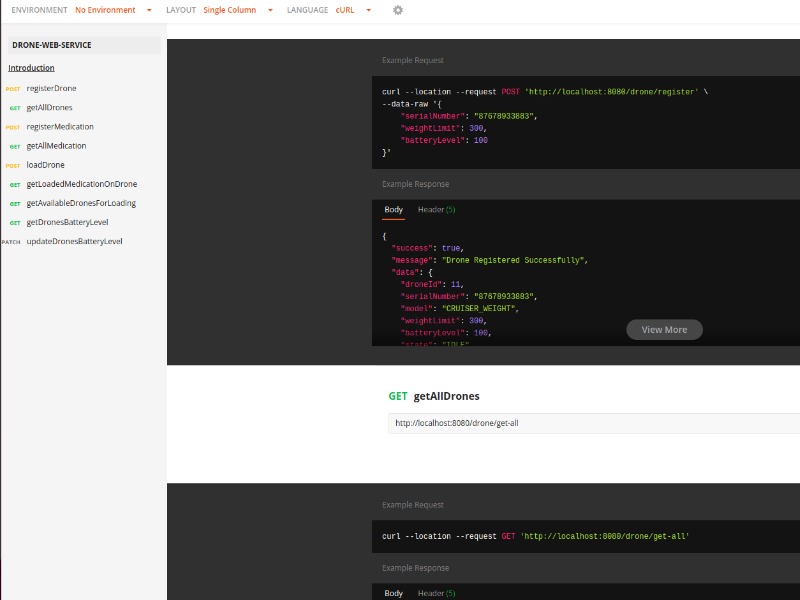The image size is (800, 600).
Task: Select getLoadedMedicationOnDrone in sidebar
Action: click(x=82, y=184)
